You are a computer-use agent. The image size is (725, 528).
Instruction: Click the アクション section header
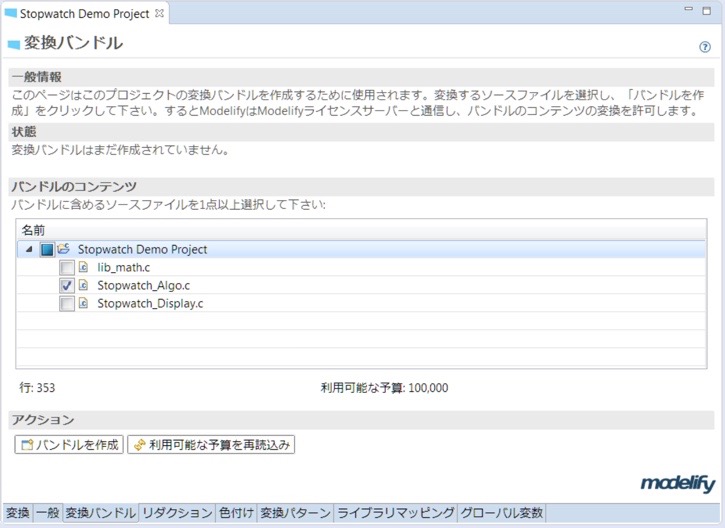[x=361, y=420]
